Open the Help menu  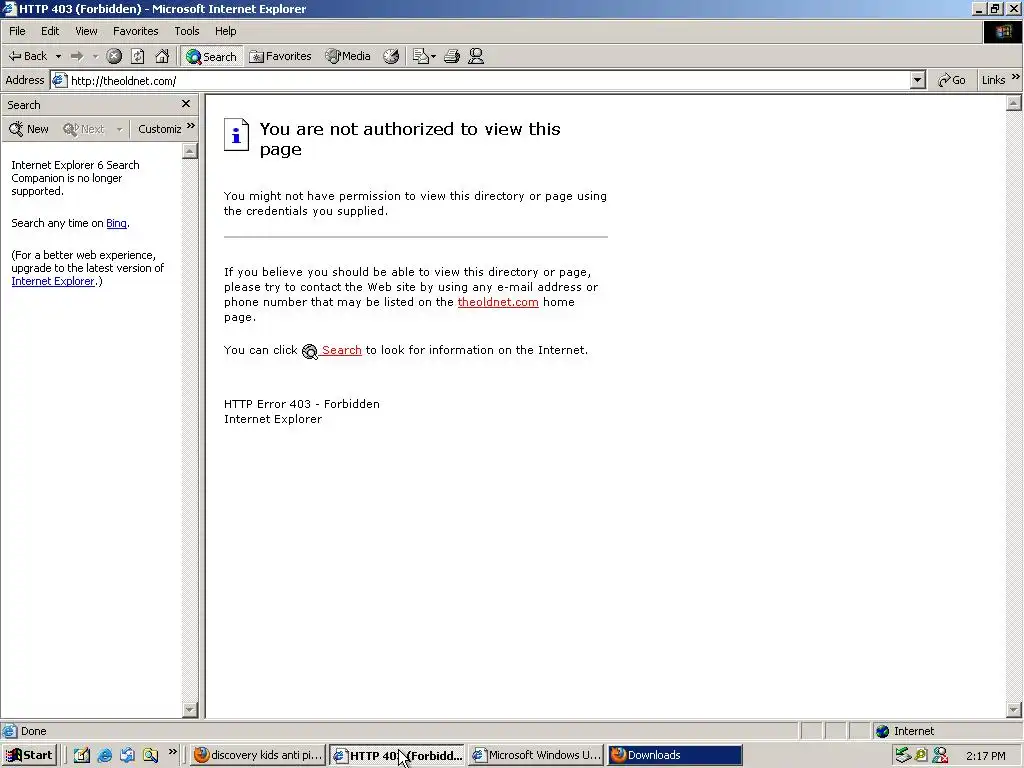pos(225,31)
